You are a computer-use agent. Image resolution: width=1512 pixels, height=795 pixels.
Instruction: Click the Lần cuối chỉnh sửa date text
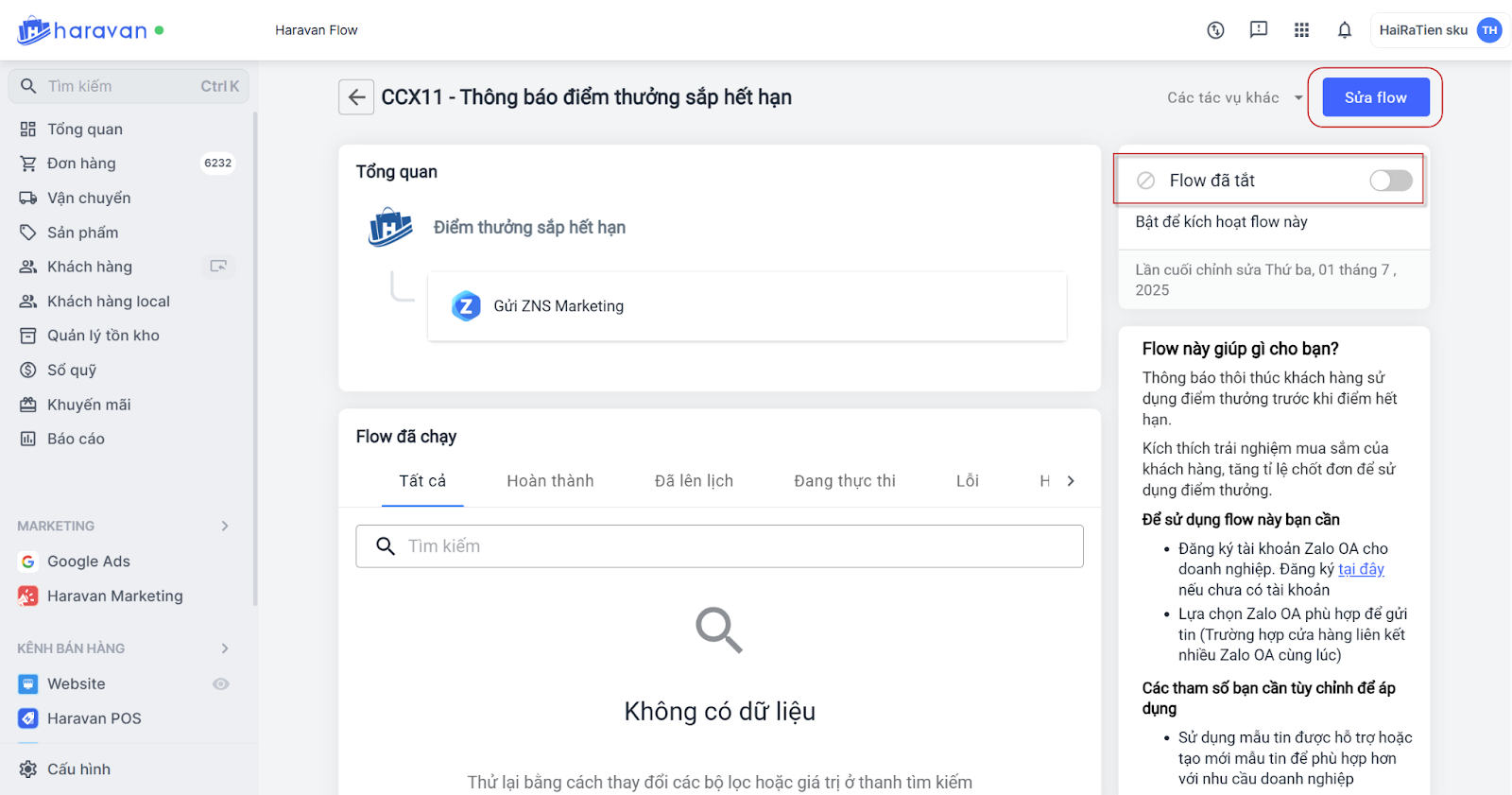click(1266, 280)
